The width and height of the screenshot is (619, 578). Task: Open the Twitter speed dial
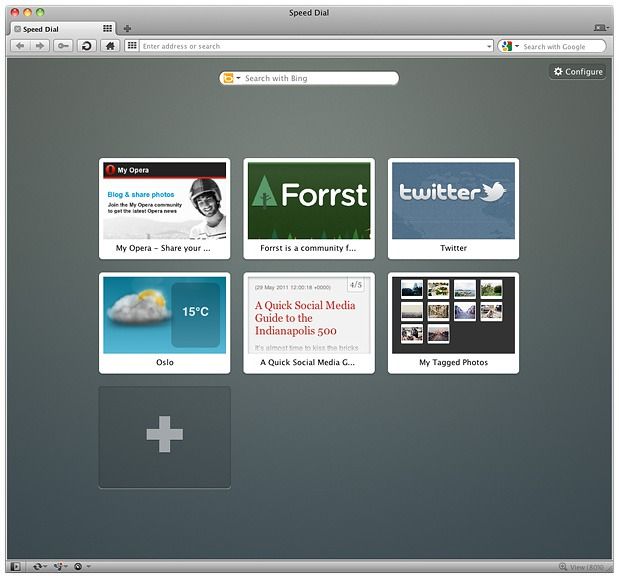click(453, 207)
